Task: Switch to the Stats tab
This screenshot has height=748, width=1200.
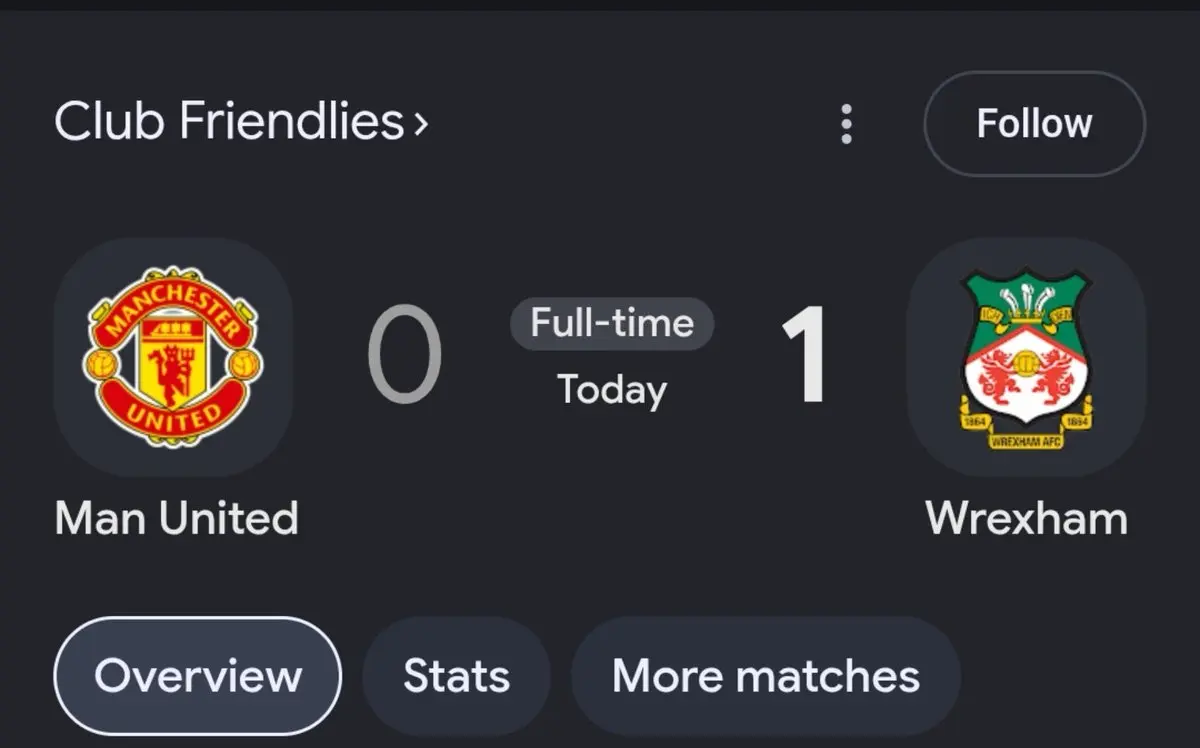Action: click(x=456, y=675)
